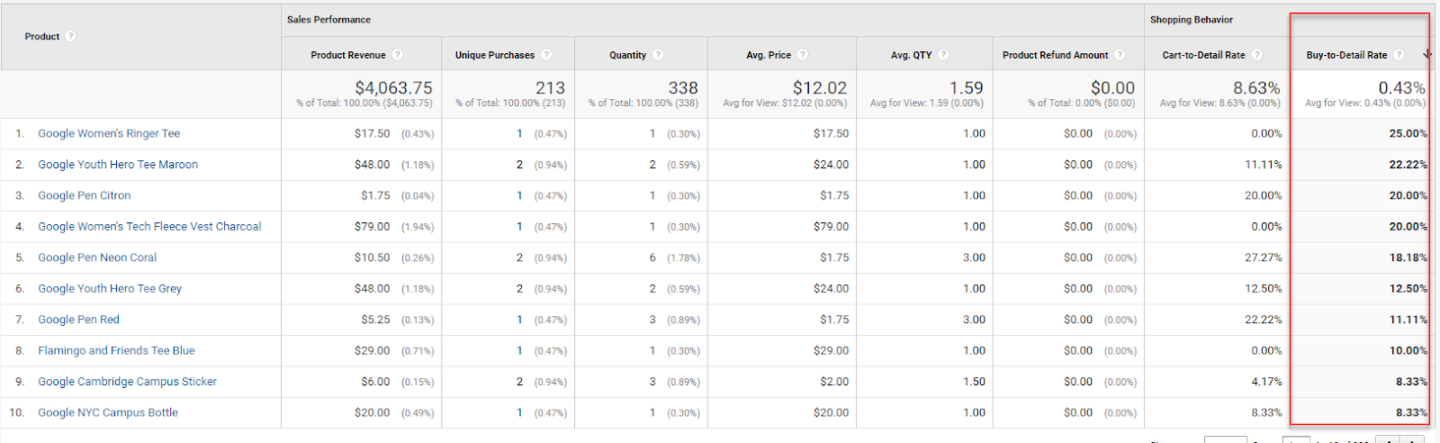Select Google Pen Citron product link
Image resolution: width=1440 pixels, height=443 pixels.
(84, 196)
